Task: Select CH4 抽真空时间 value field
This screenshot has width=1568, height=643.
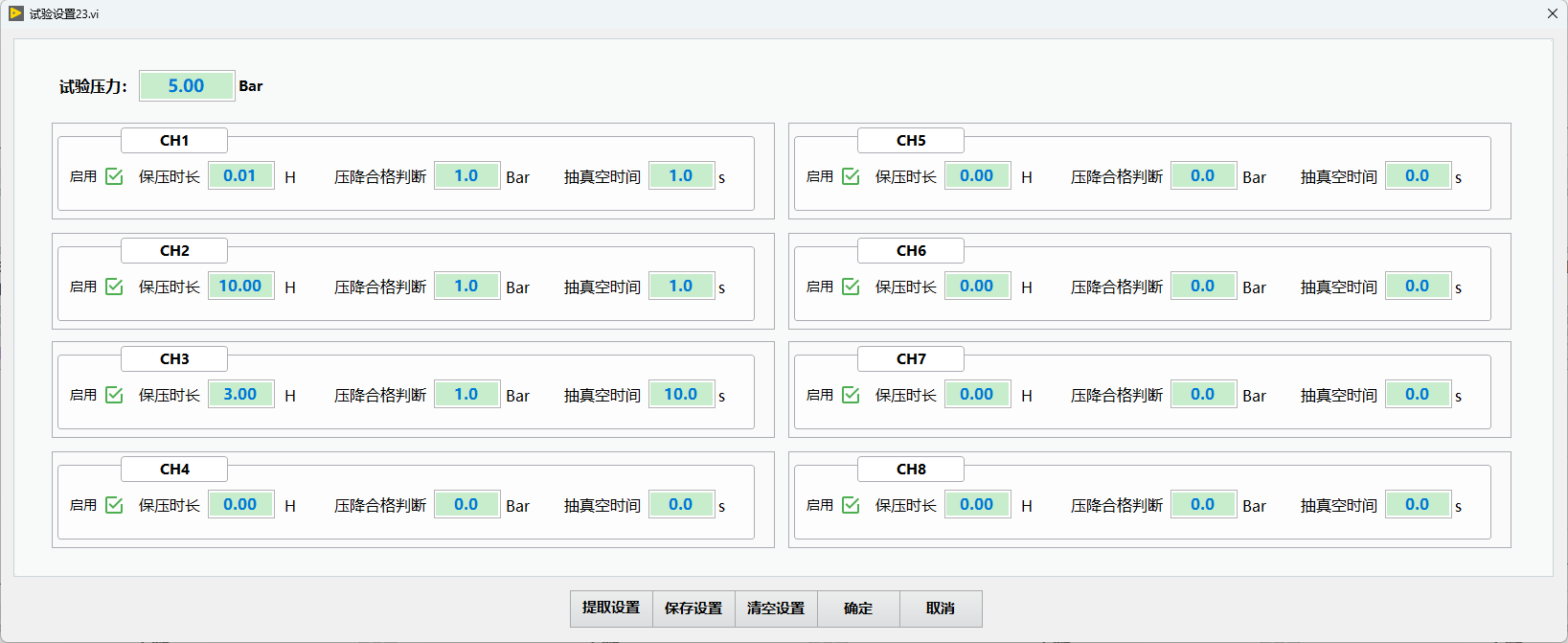Action: tap(682, 505)
